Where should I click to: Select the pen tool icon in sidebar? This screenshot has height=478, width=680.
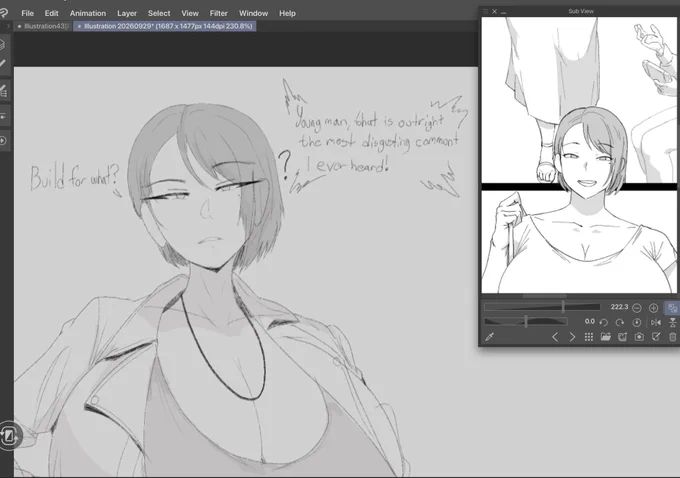tap(3, 63)
